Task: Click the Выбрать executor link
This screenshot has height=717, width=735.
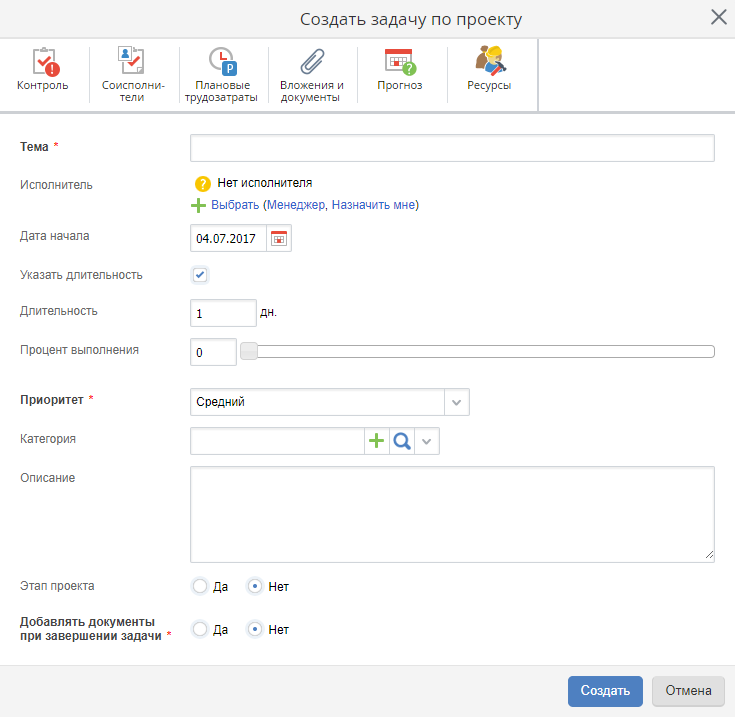Action: coord(235,205)
